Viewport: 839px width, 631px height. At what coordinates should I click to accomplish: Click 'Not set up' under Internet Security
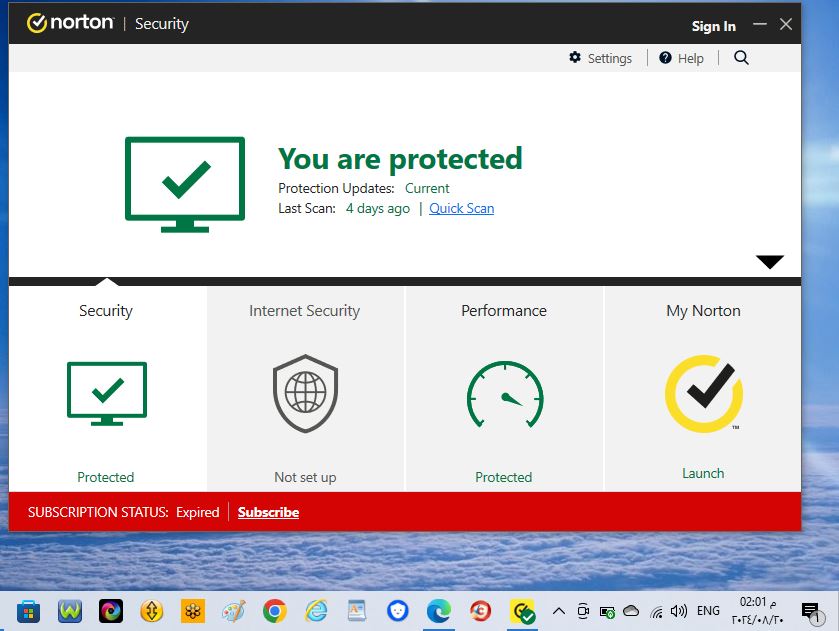click(x=306, y=477)
